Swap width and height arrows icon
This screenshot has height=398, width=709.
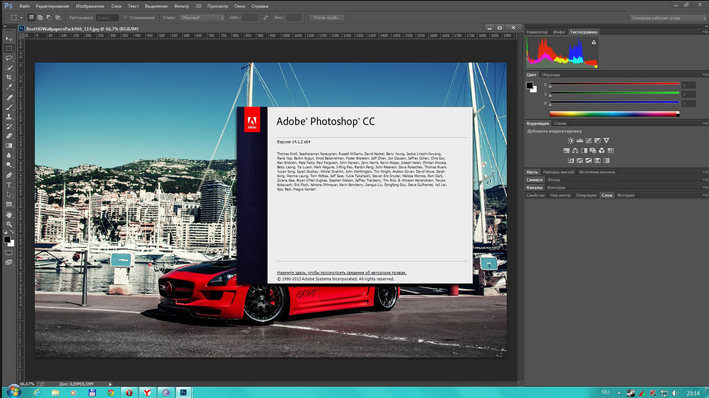[265, 18]
